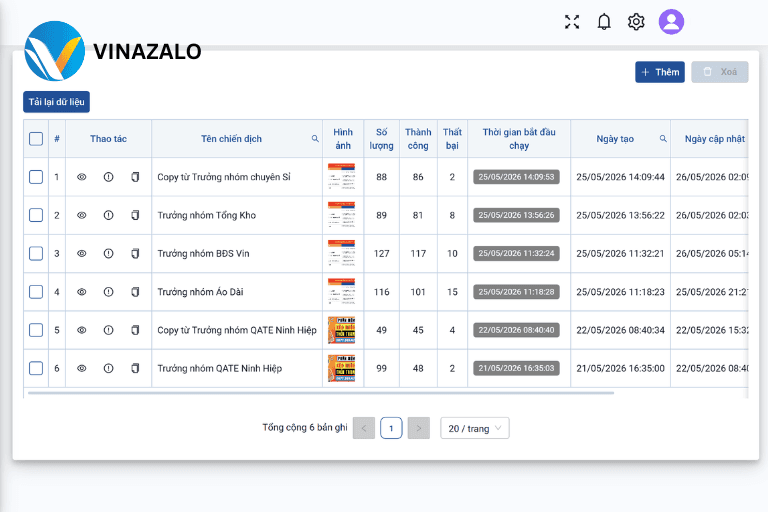Show info for Trưởng nhóm BĐS Vin
The width and height of the screenshot is (768, 512).
coord(108,253)
